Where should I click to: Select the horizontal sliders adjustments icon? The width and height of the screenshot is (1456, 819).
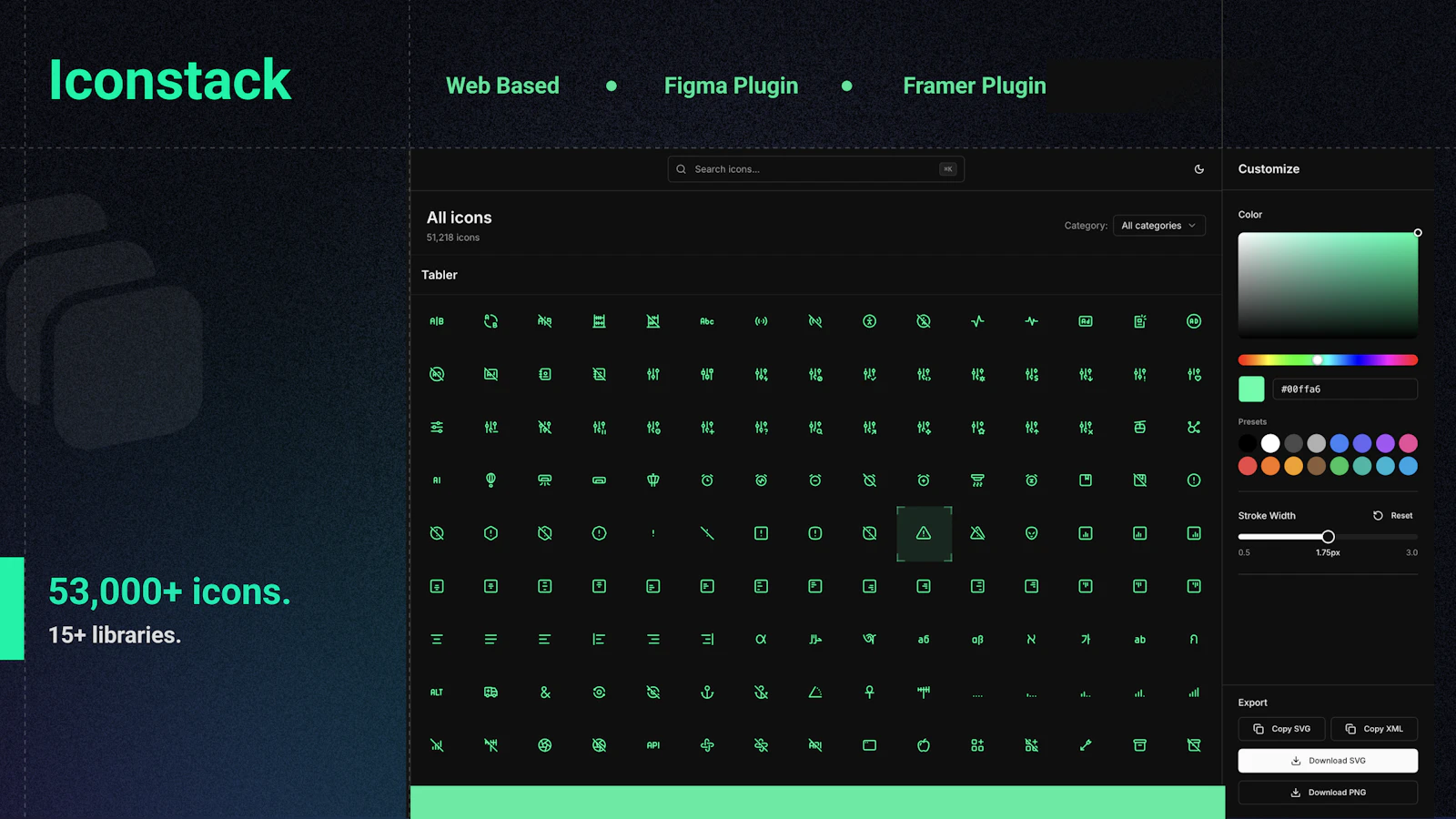[x=437, y=428]
